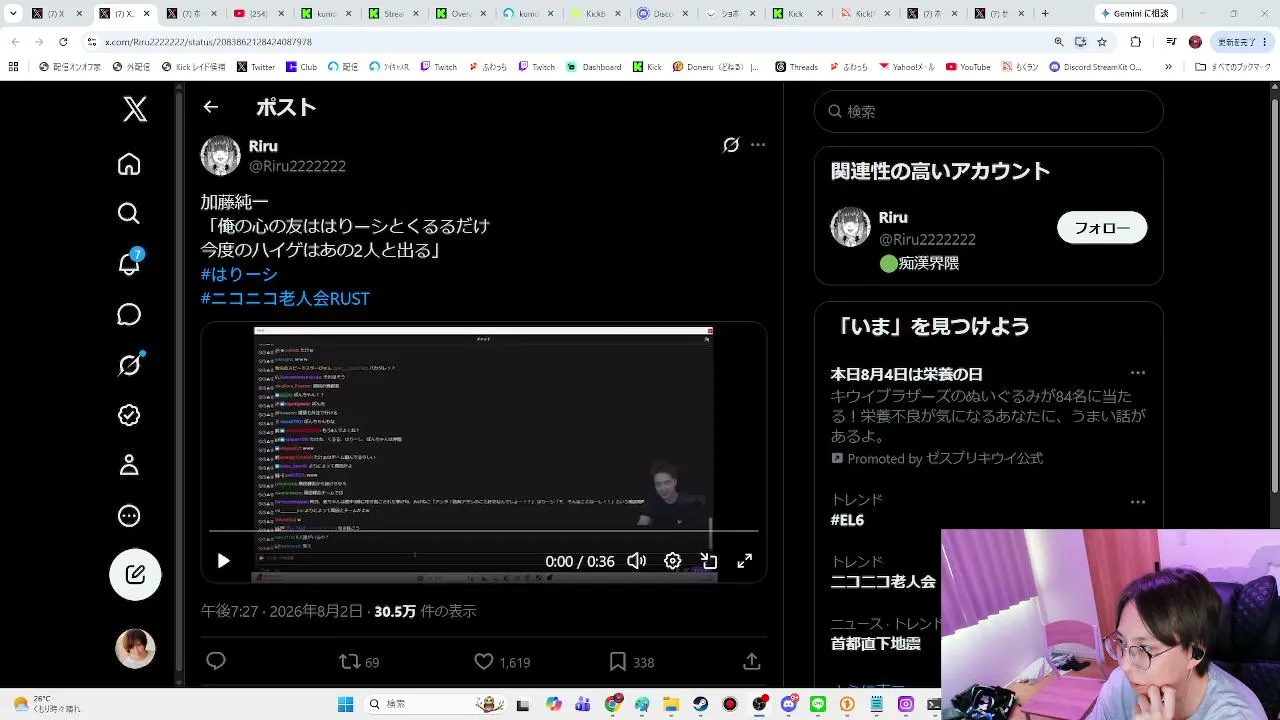Reply to the post via comment icon
This screenshot has height=720, width=1280.
point(215,661)
